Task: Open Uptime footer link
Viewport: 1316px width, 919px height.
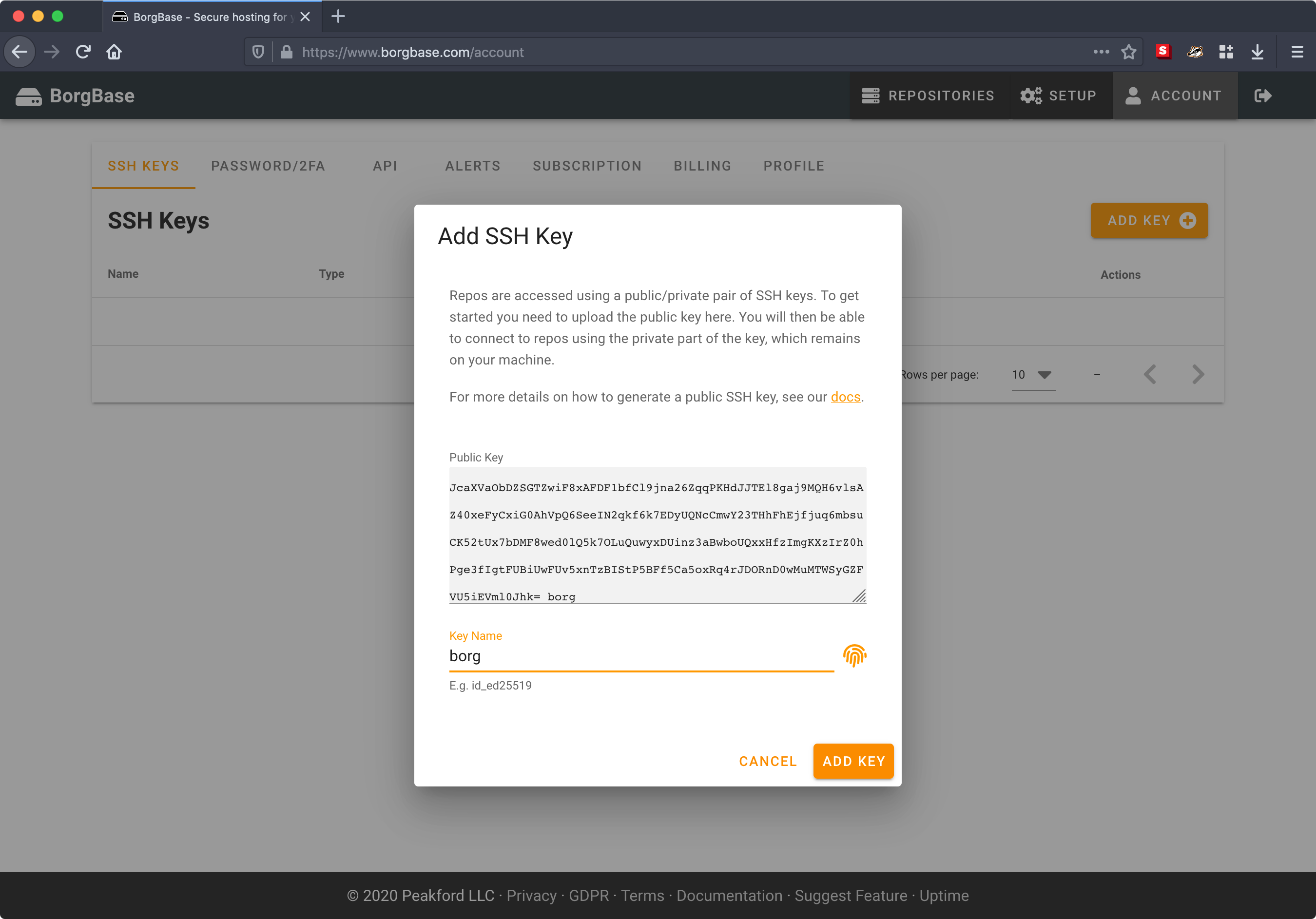Action: (x=944, y=895)
